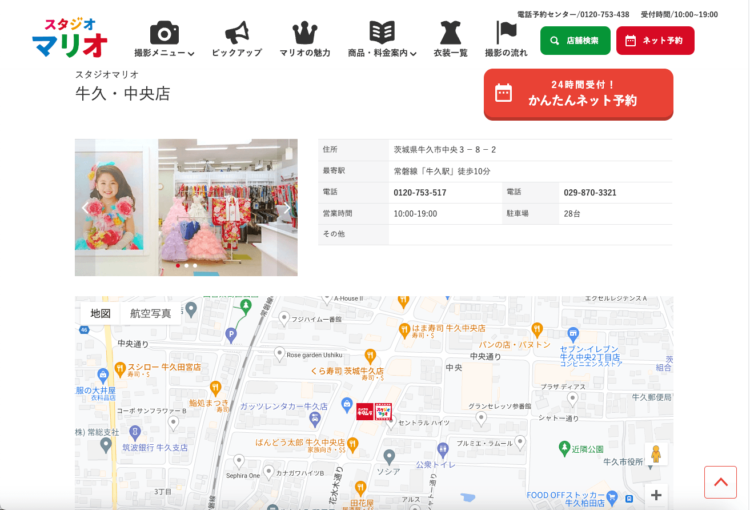Click the Studio Mario logo
Screen dimensions: 750x510
tap(70, 38)
